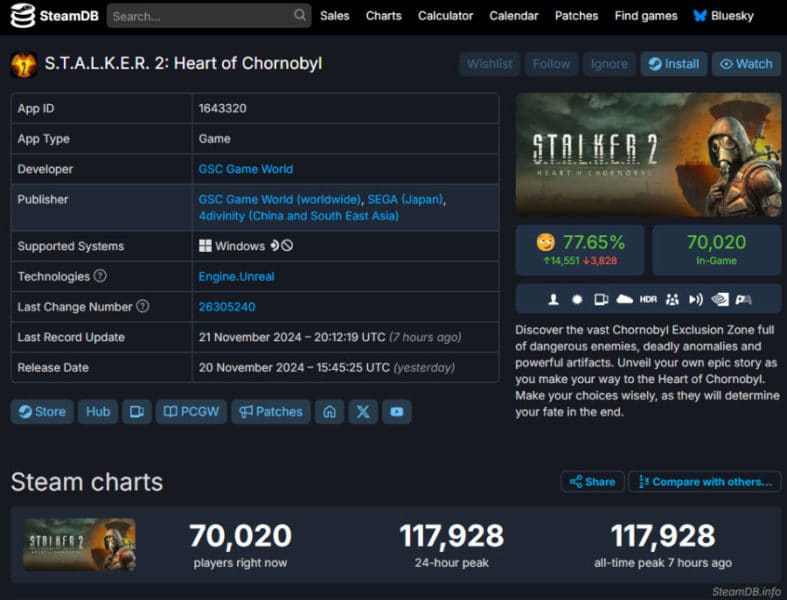Click the Watch button
The width and height of the screenshot is (787, 600).
click(x=746, y=64)
